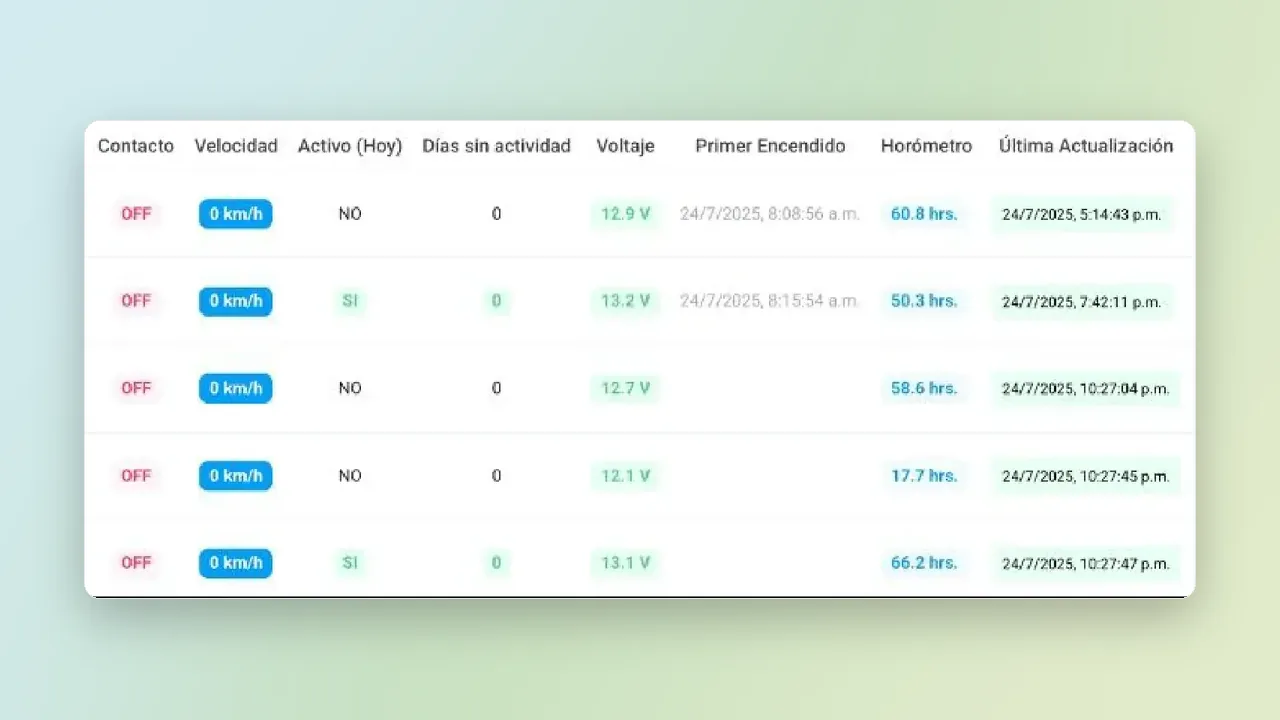This screenshot has height=720, width=1280.
Task: Click the 10:27:04 p.m. last update timestamp
Action: (1086, 389)
